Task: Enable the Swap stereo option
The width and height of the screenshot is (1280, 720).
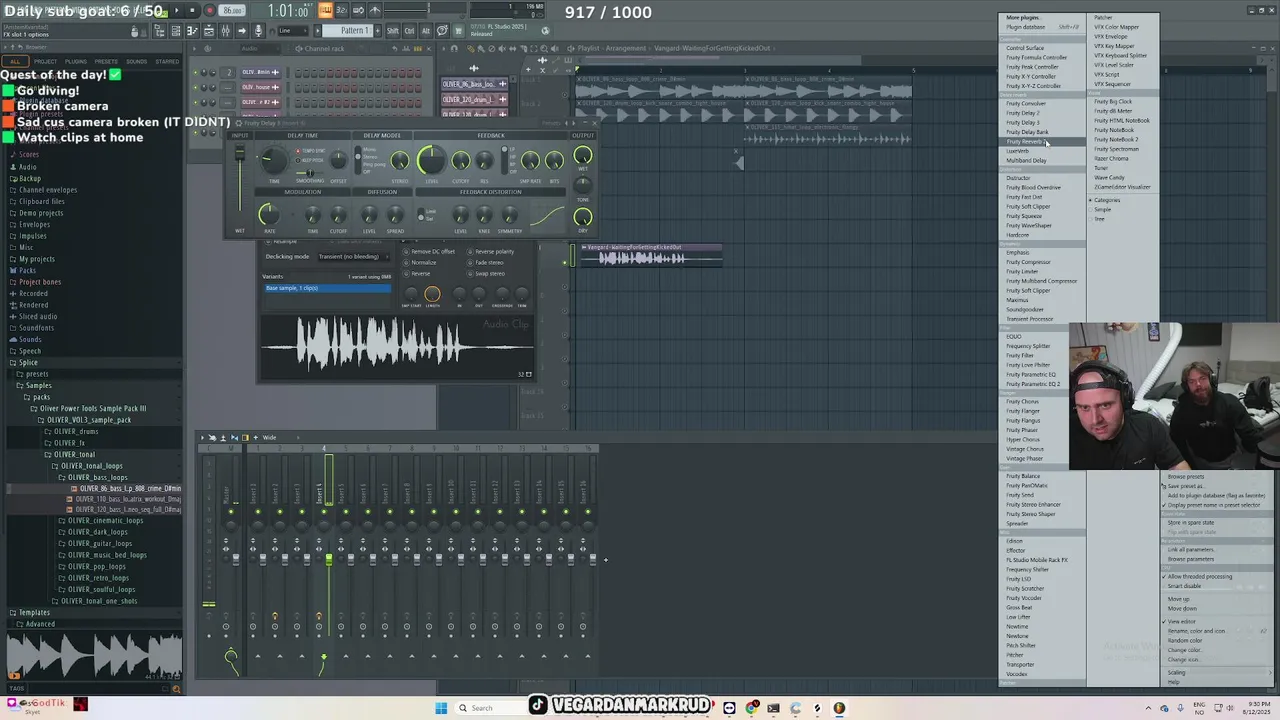Action: 488,274
